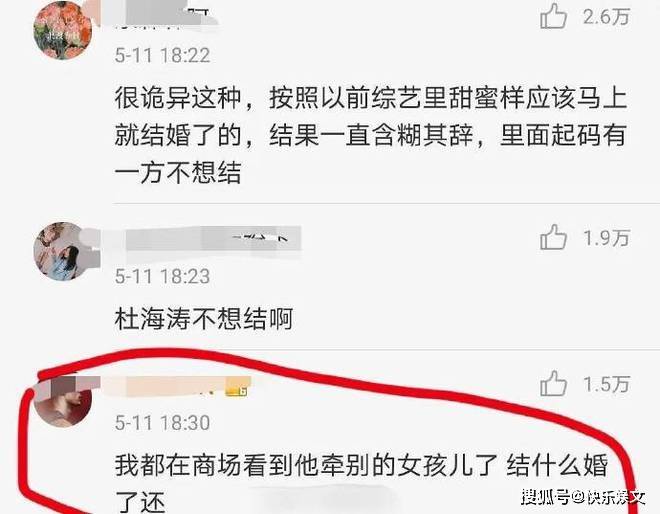Screen dimensions: 660x514
Task: Tap the 1.5万 like count
Action: pos(607,384)
